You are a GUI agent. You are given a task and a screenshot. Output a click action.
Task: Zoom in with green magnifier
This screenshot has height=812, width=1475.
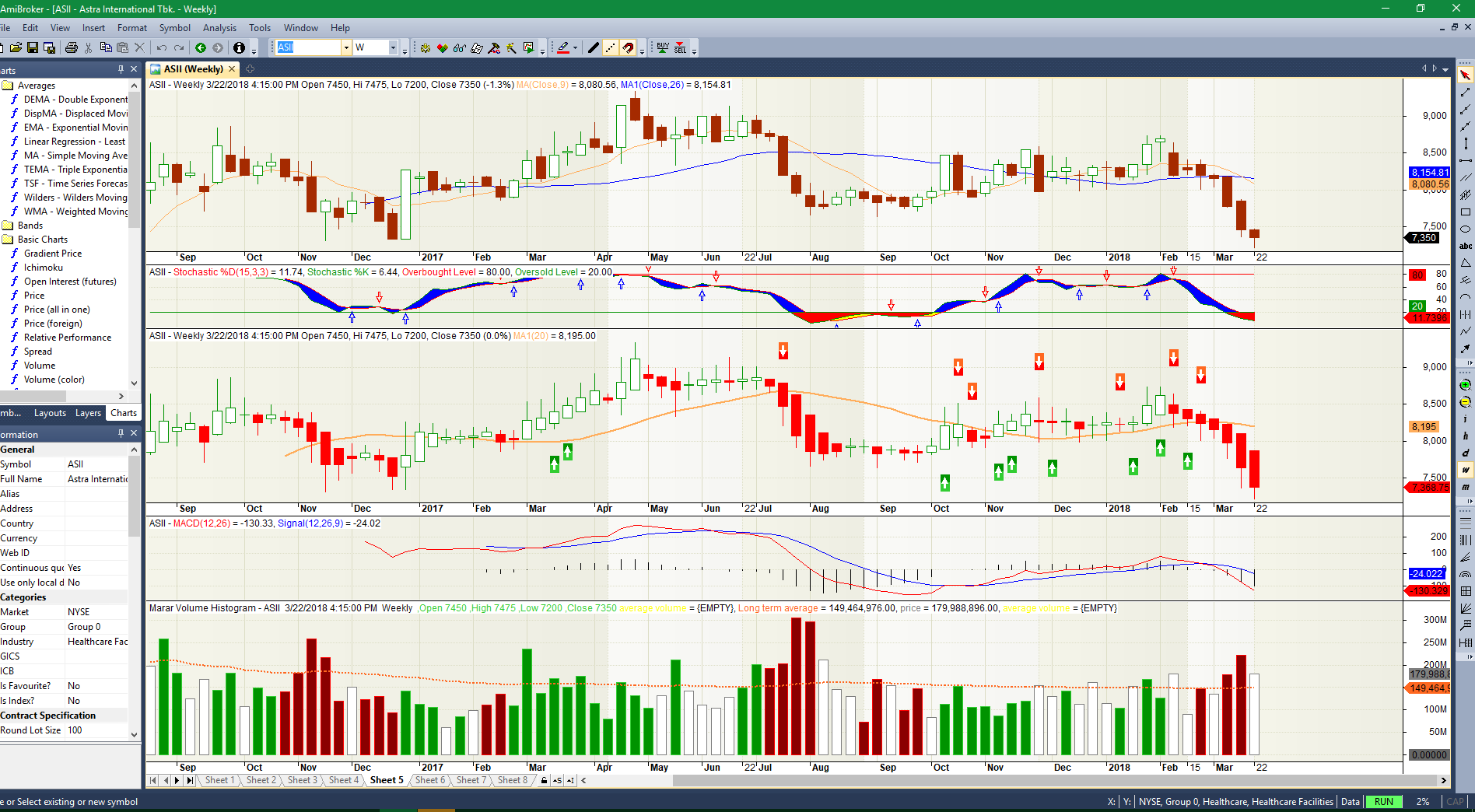pyautogui.click(x=1466, y=385)
